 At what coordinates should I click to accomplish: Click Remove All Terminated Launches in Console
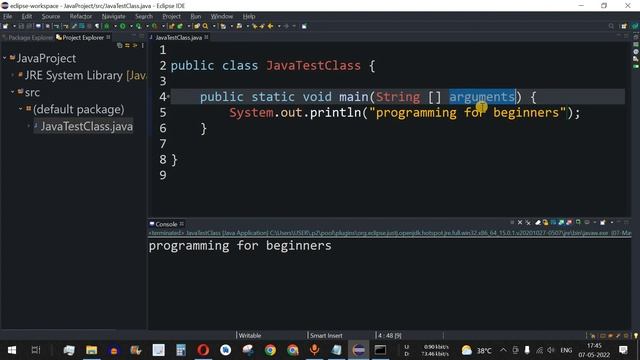528,222
